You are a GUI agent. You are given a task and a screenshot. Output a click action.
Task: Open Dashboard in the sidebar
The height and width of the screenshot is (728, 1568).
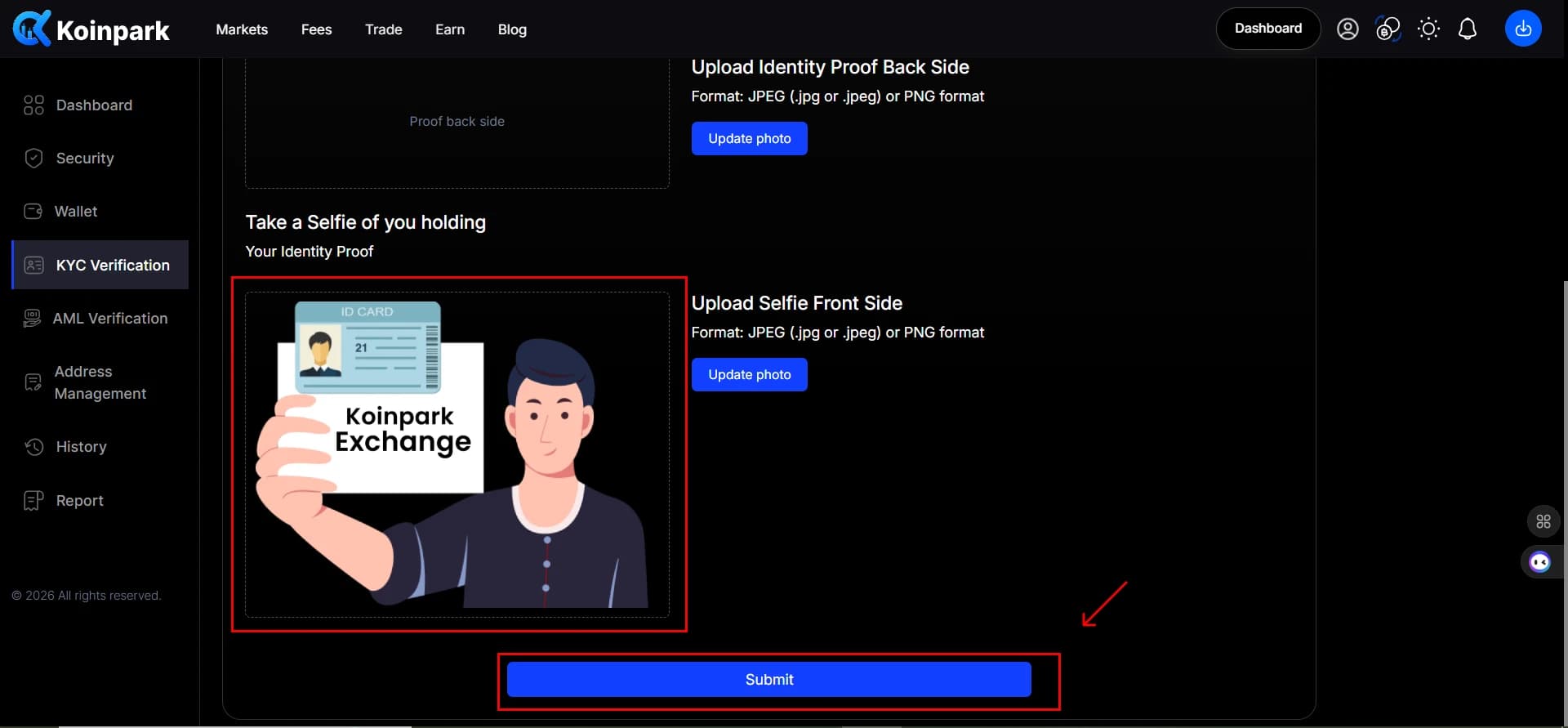(94, 105)
